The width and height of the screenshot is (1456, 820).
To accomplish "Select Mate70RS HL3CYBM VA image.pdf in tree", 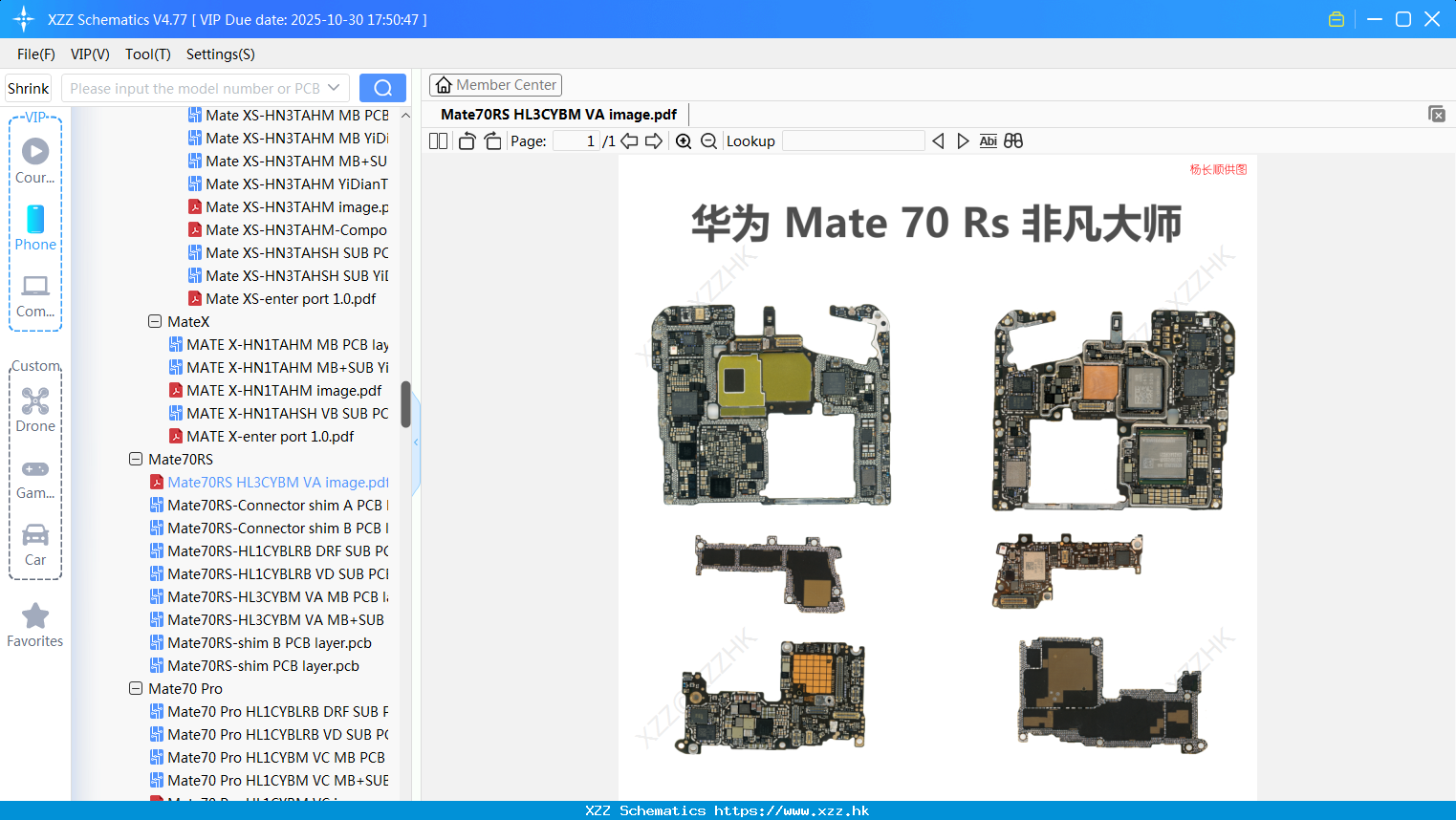I will pyautogui.click(x=269, y=483).
